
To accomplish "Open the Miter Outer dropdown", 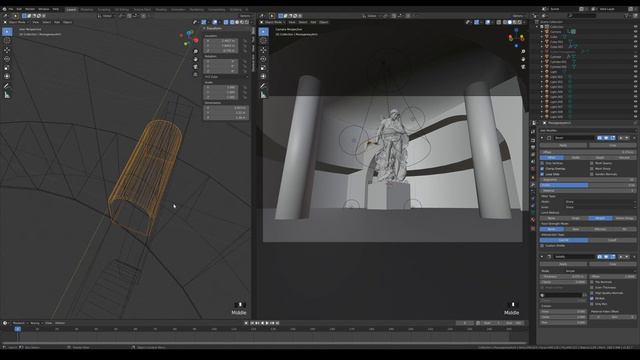I will tap(599, 202).
